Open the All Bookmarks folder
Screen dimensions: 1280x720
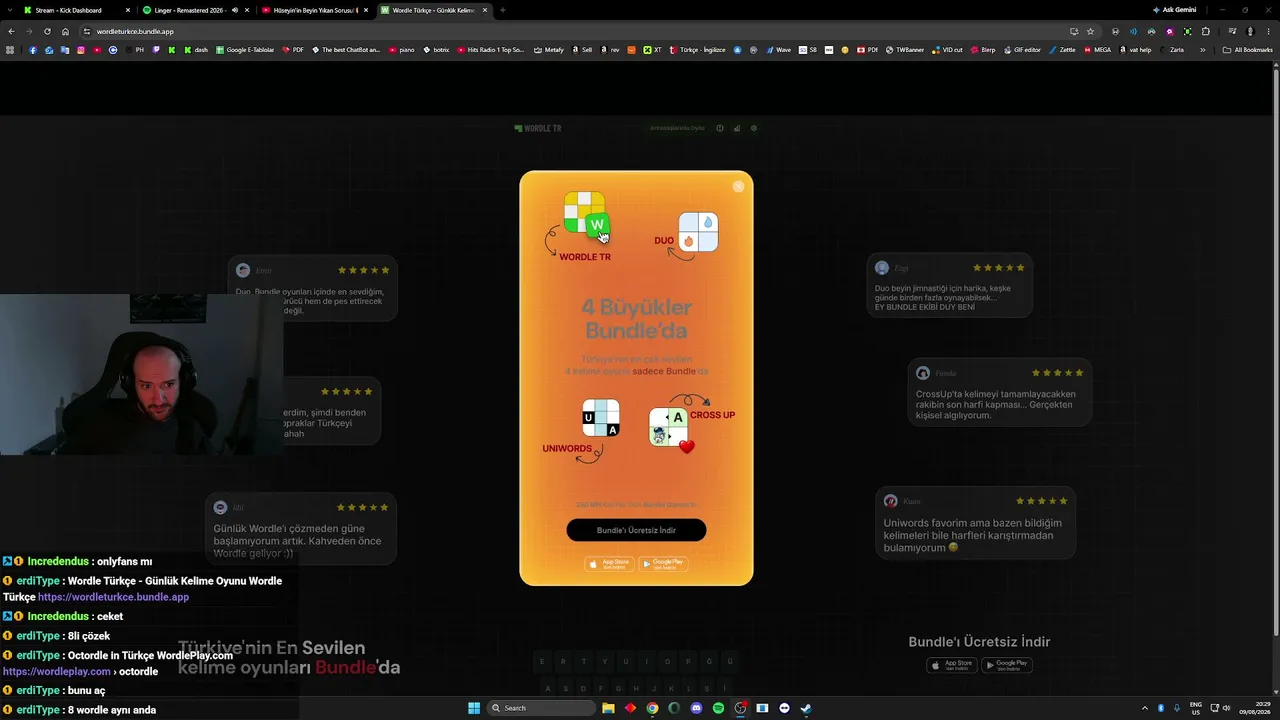click(x=1248, y=49)
